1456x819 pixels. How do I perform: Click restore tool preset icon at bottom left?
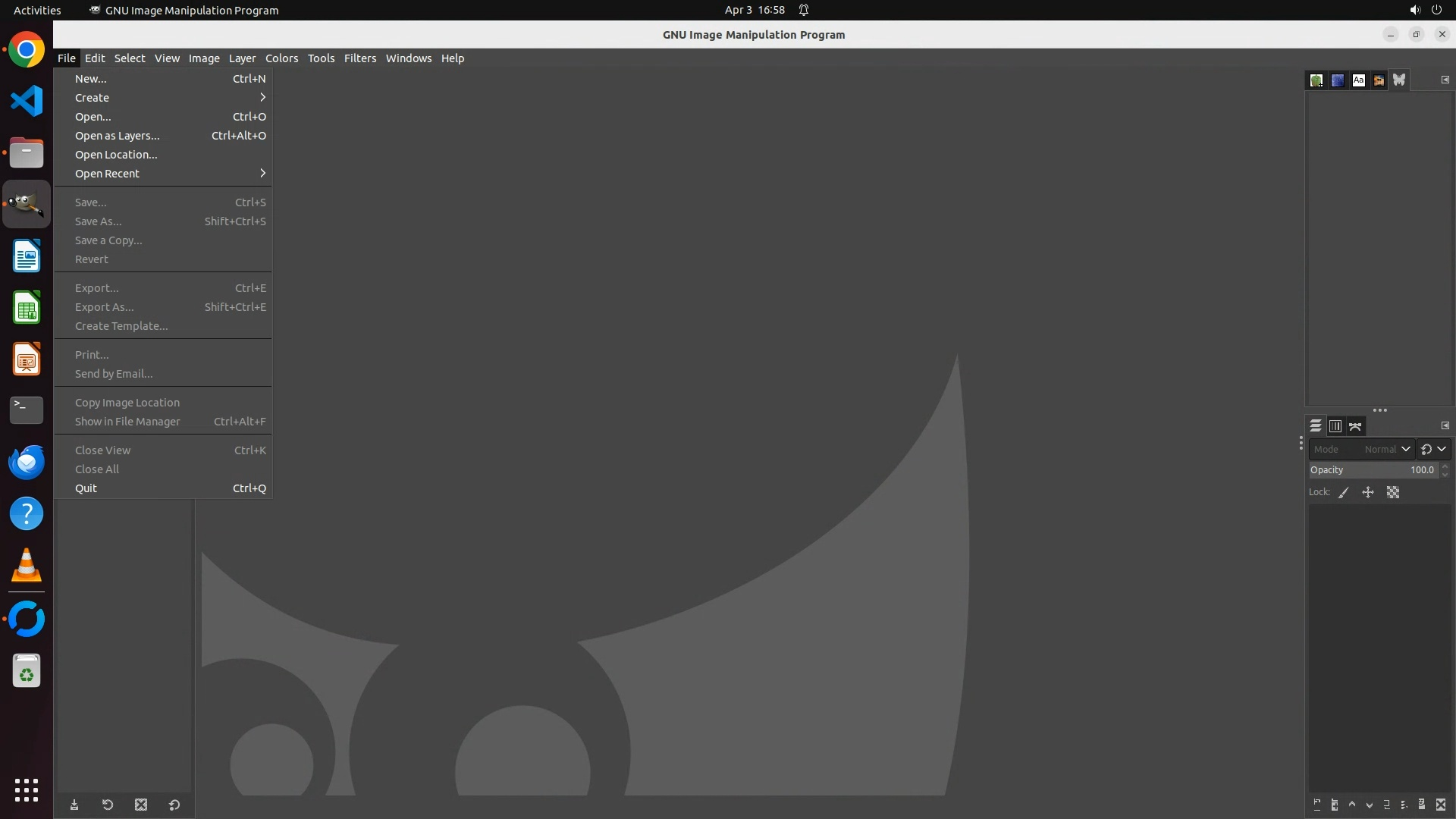coord(108,805)
